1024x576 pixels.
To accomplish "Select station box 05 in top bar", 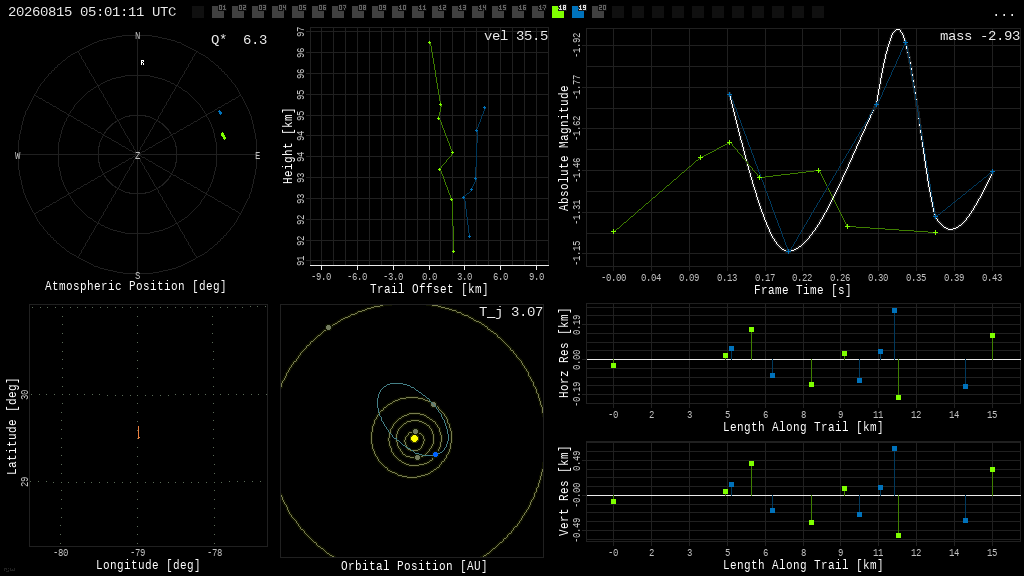I will (298, 12).
